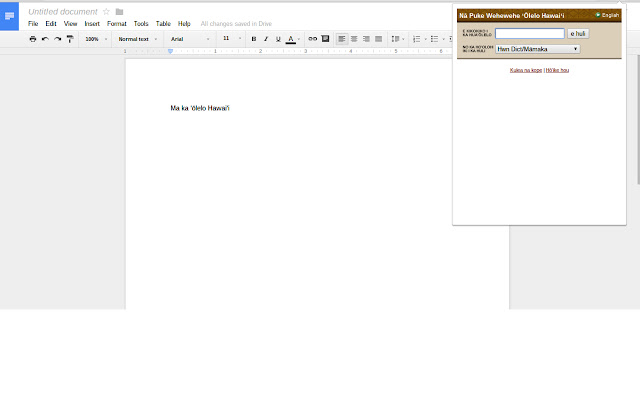Toggle italic formatting
This screenshot has height=400, width=640.
(x=266, y=39)
